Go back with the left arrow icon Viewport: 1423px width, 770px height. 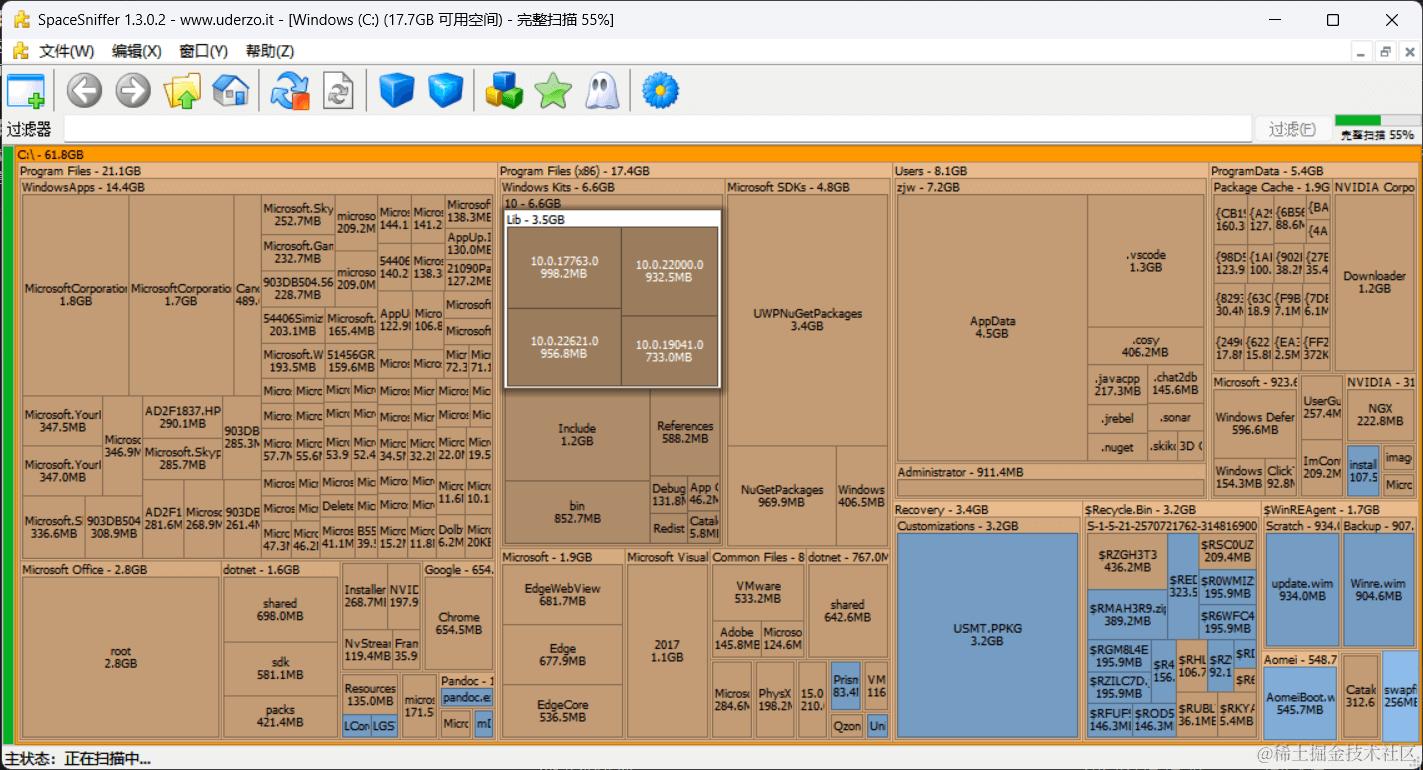tap(85, 91)
